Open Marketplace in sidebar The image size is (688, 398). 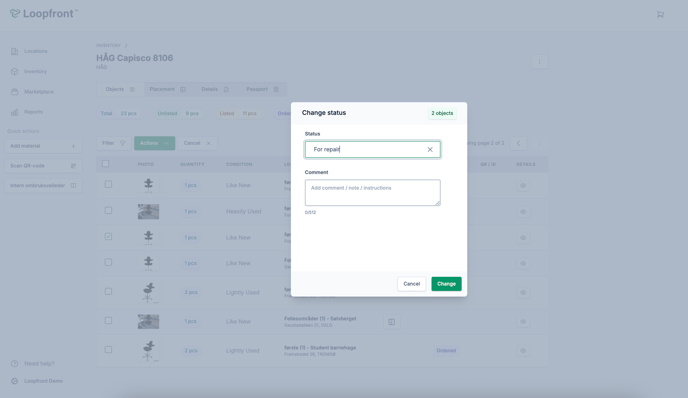point(39,92)
